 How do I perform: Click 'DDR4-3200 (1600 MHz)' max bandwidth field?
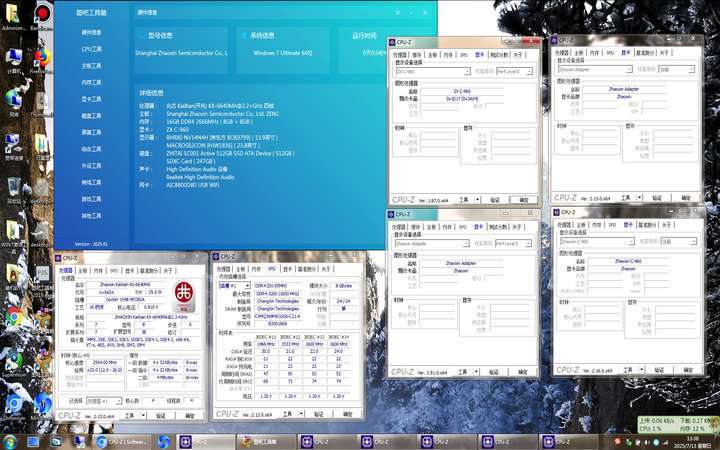click(x=277, y=293)
